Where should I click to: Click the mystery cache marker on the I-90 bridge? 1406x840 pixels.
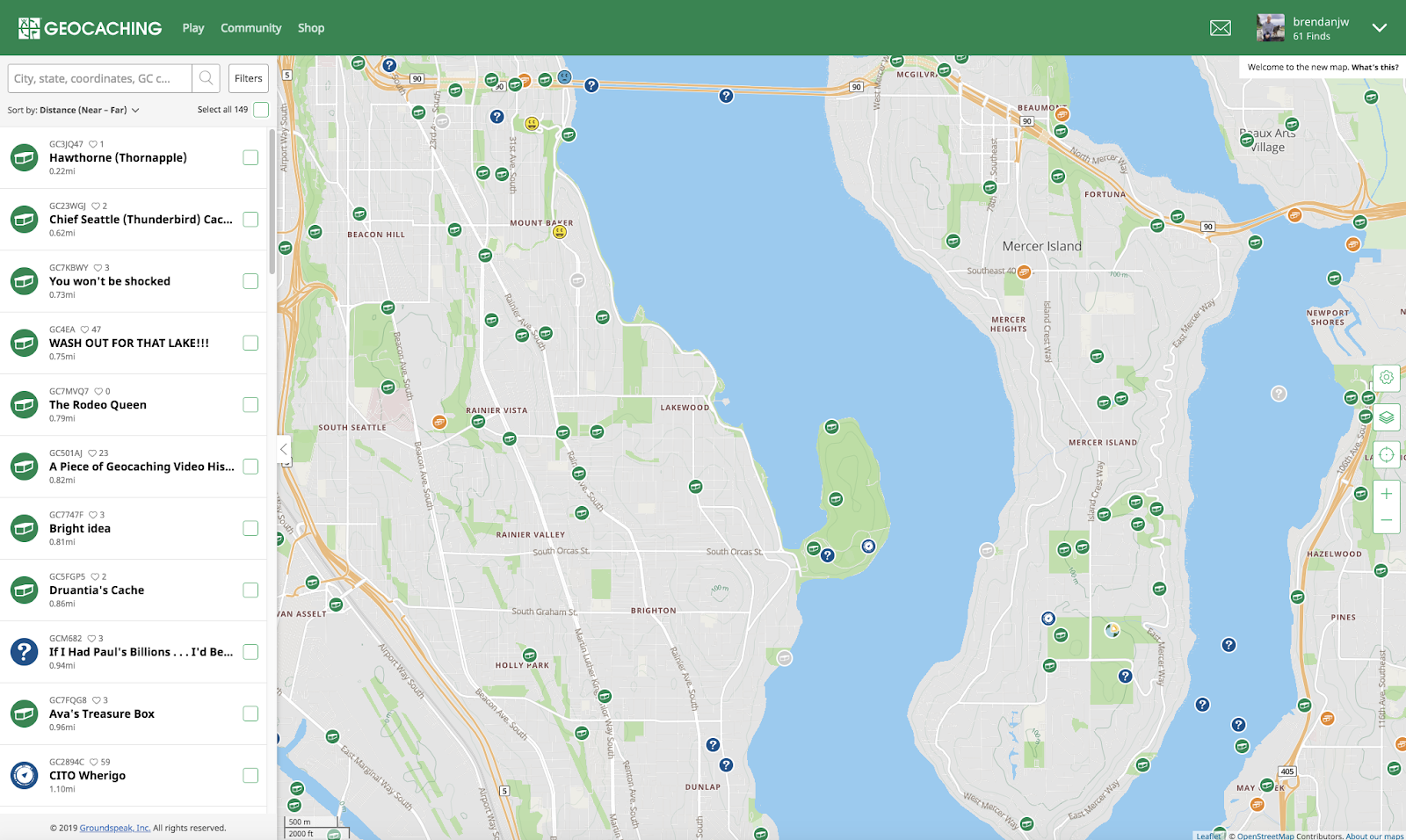[726, 96]
